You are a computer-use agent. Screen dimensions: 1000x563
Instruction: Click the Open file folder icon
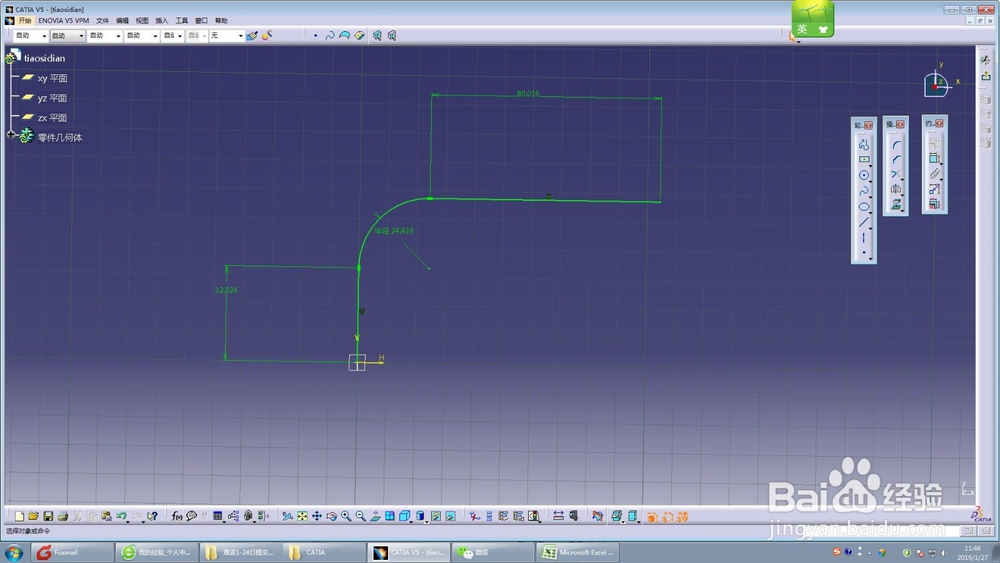click(33, 516)
